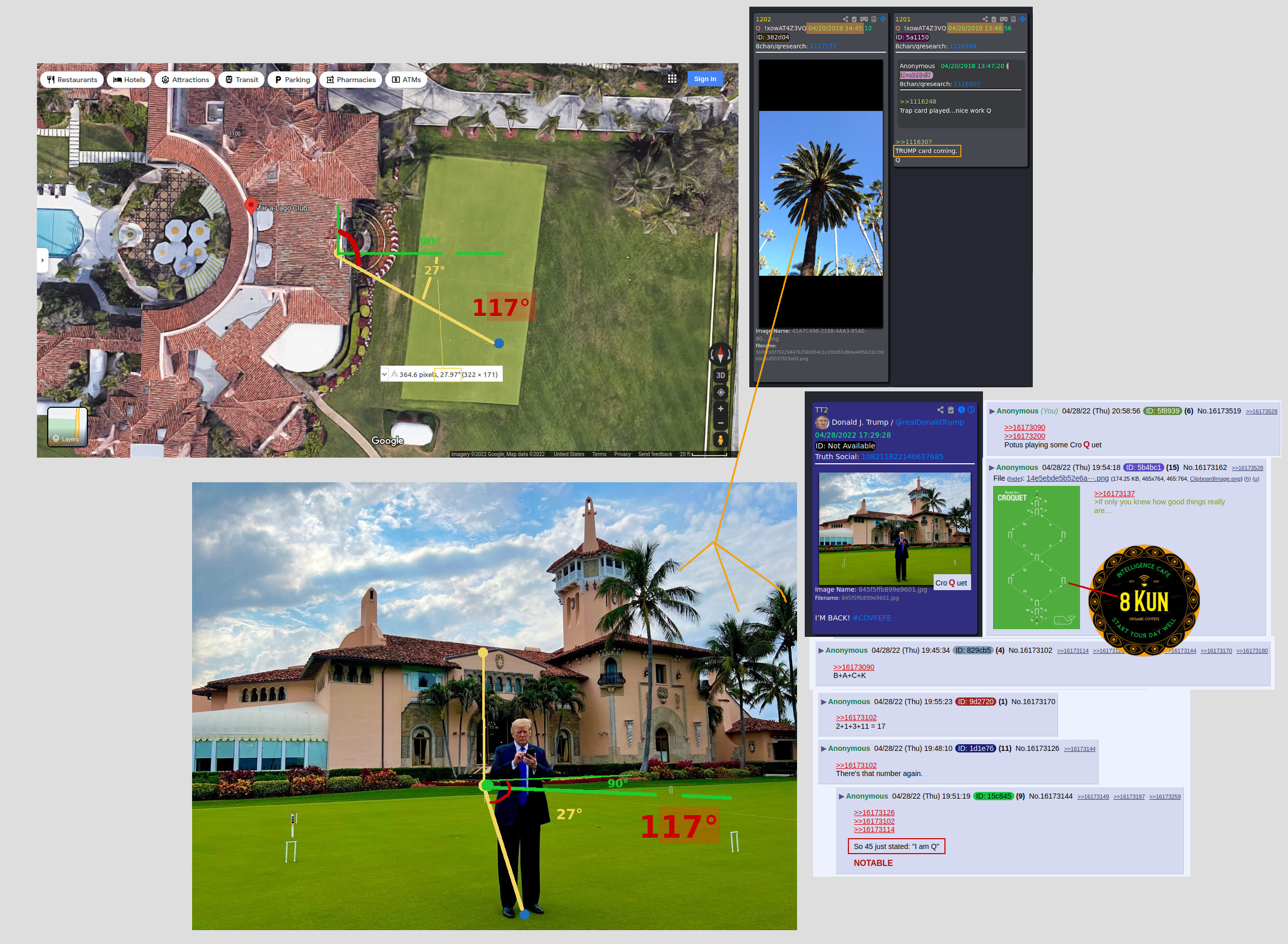Image resolution: width=1288 pixels, height=944 pixels.
Task: Open the ClipboardImage.png link
Action: click(1216, 479)
